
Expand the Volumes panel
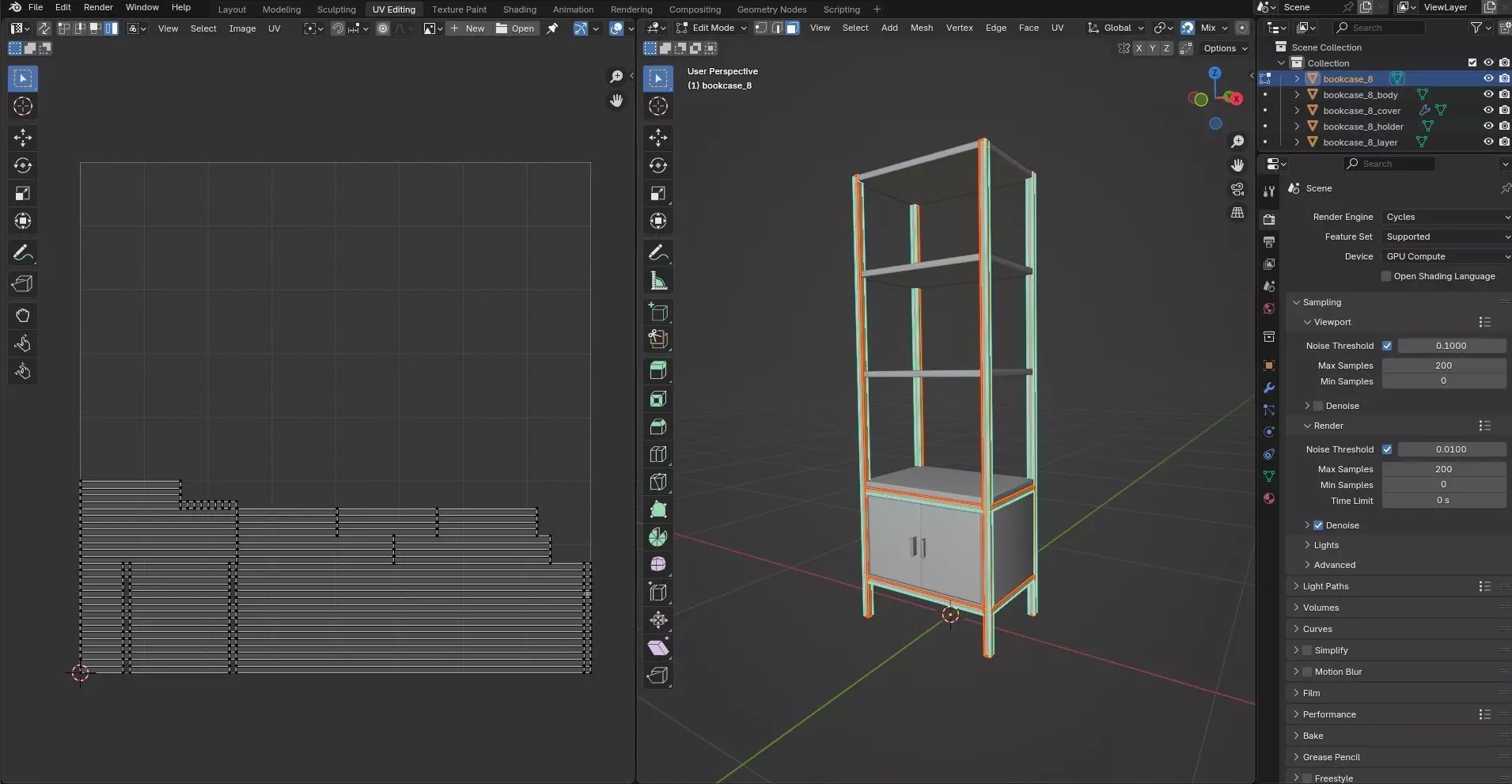pyautogui.click(x=1321, y=608)
